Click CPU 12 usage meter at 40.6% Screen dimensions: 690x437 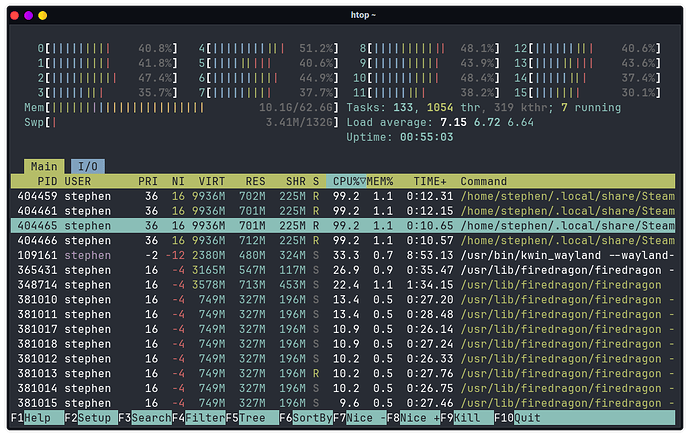(x=587, y=48)
